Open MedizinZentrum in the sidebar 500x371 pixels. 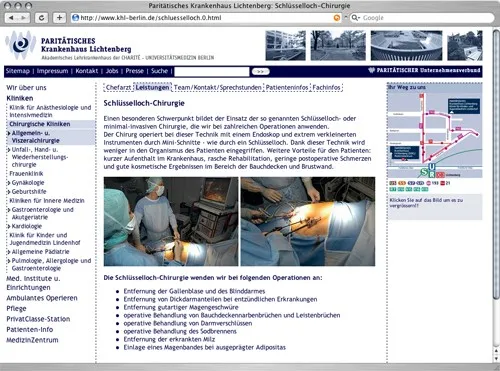coord(32,340)
